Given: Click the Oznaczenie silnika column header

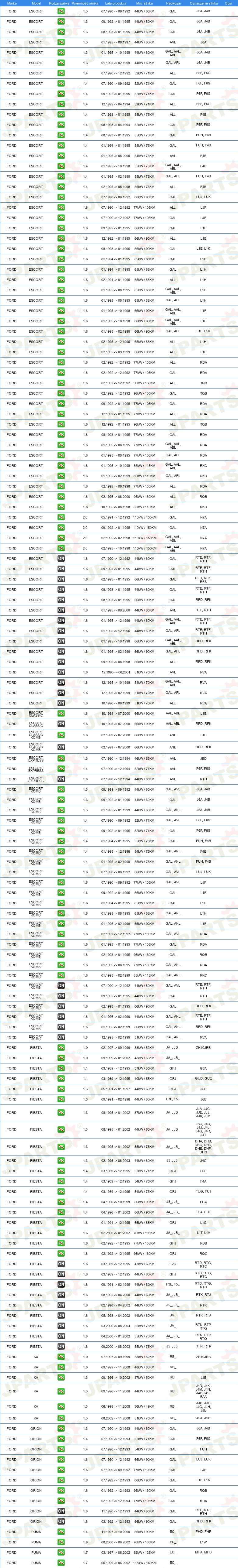Looking at the screenshot, I should [203, 3].
